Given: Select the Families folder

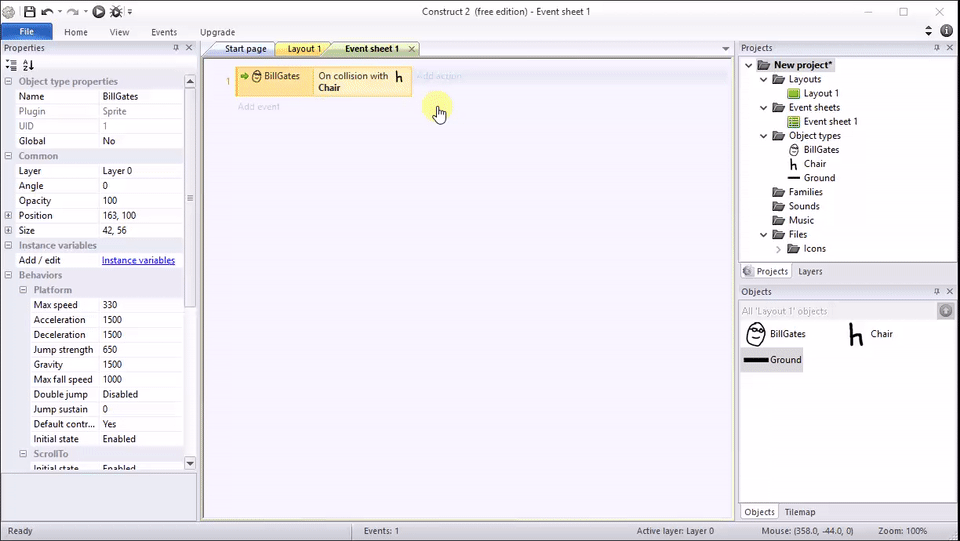Looking at the screenshot, I should pos(805,192).
